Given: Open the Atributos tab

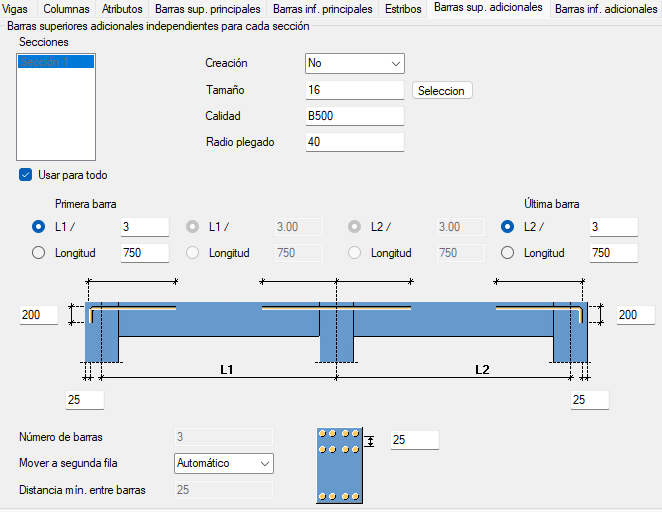Looking at the screenshot, I should click(x=122, y=9).
